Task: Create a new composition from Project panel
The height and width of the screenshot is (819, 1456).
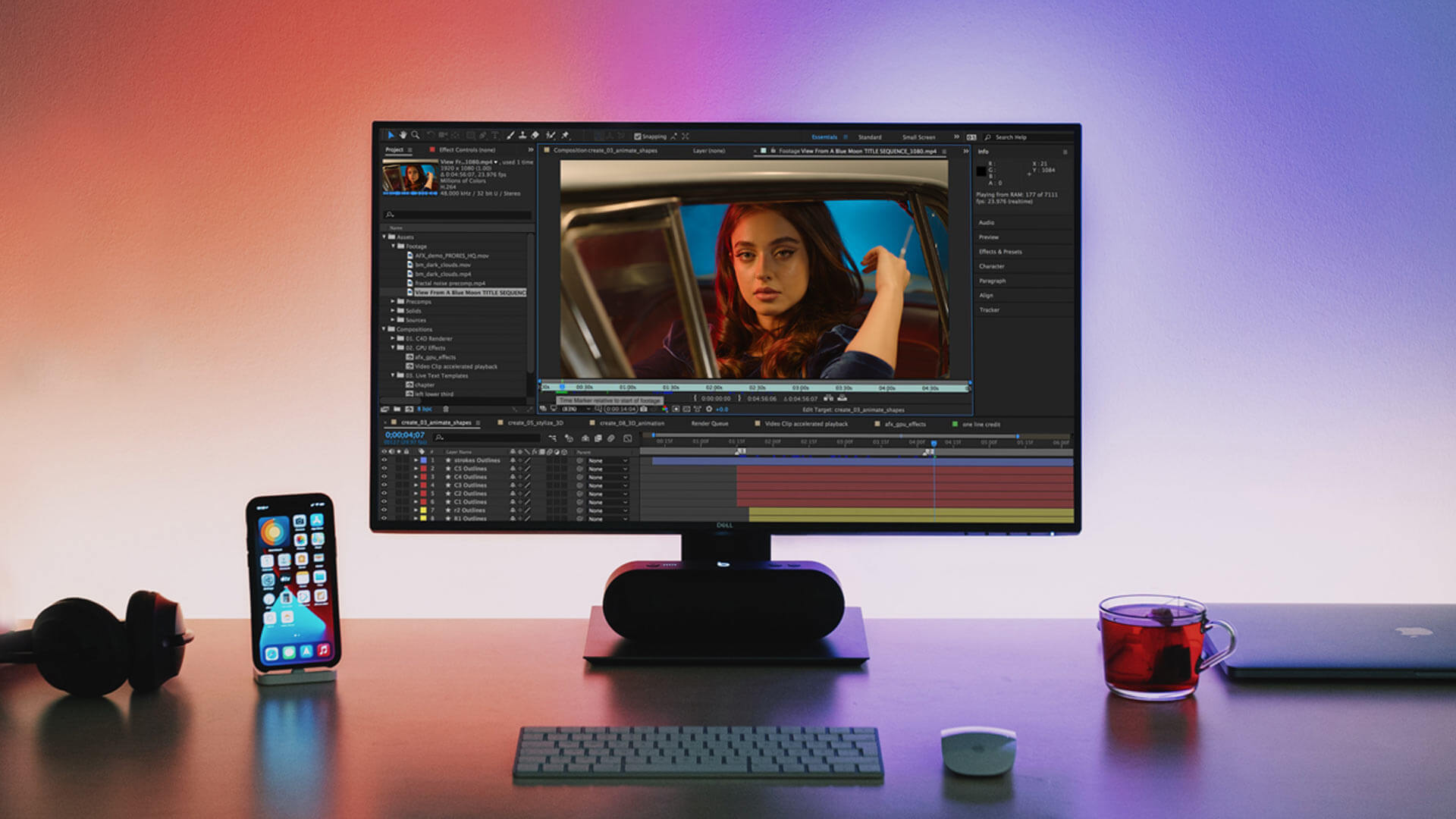Action: [x=409, y=409]
